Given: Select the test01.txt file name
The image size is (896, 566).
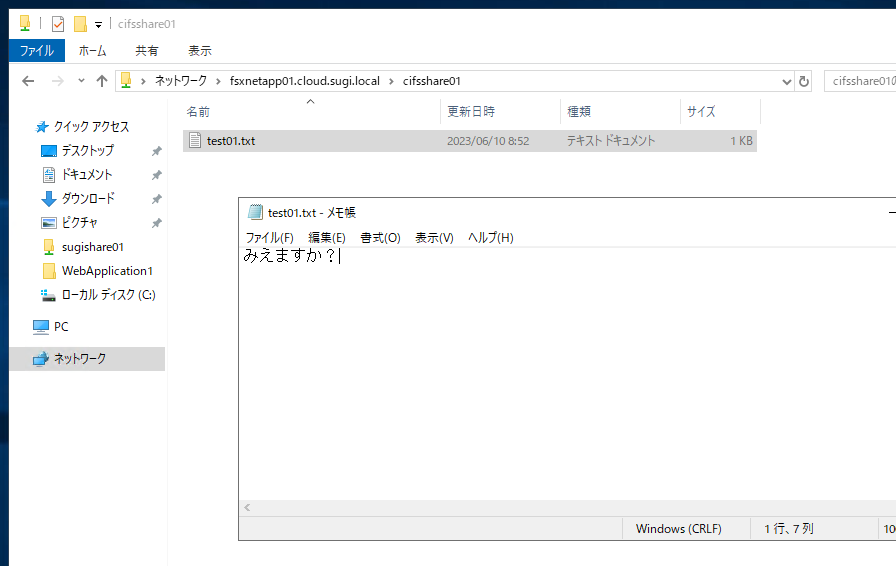Looking at the screenshot, I should point(231,141).
